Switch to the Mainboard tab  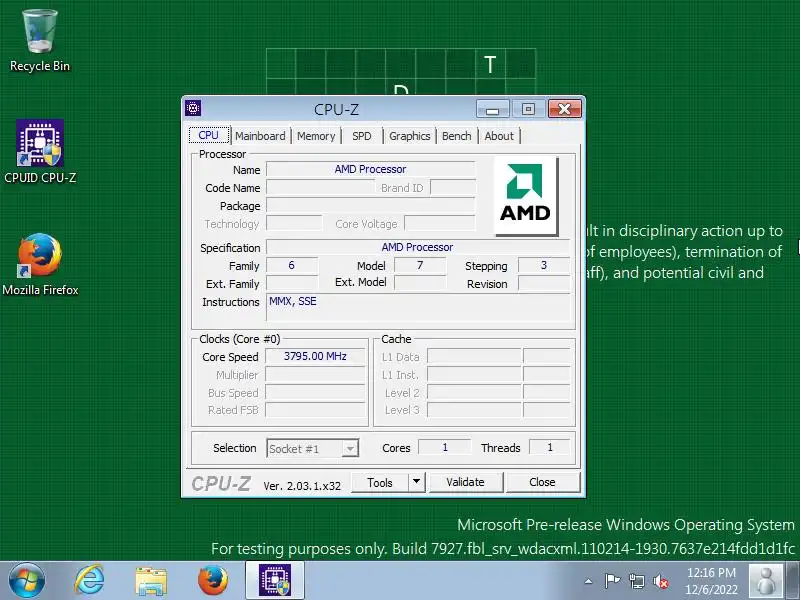260,136
